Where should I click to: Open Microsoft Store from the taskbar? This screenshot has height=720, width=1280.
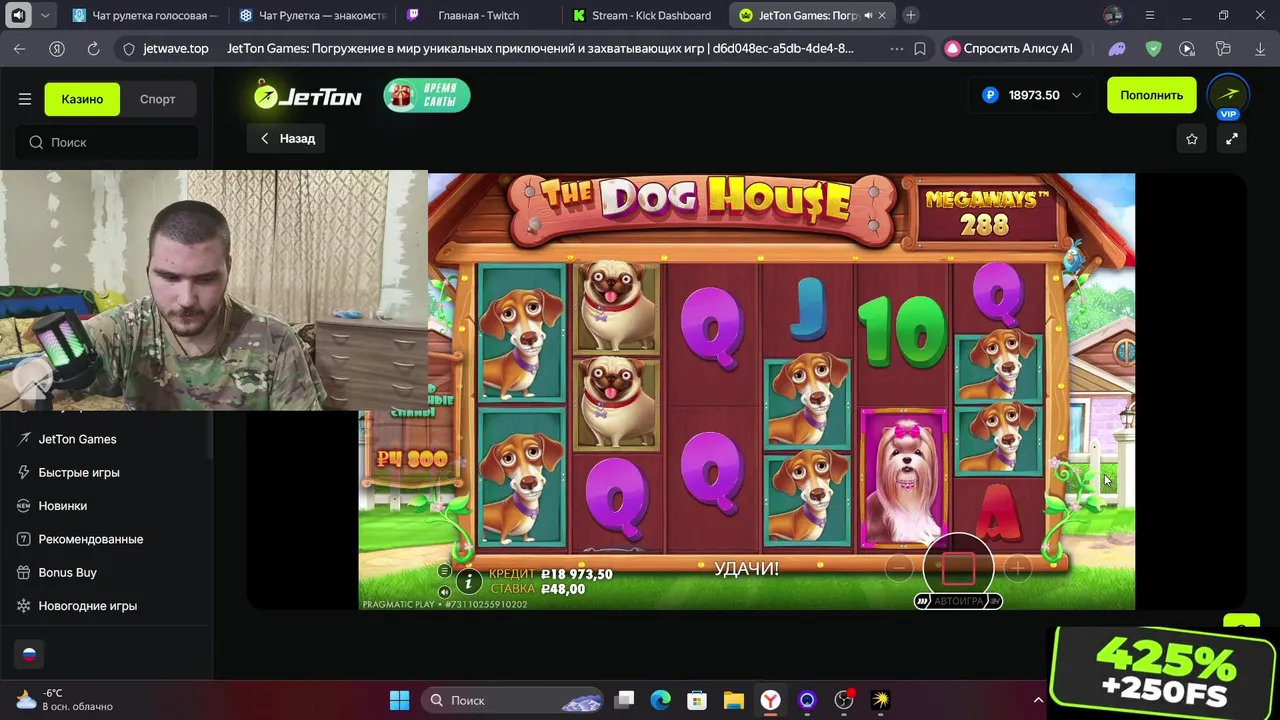tap(697, 700)
